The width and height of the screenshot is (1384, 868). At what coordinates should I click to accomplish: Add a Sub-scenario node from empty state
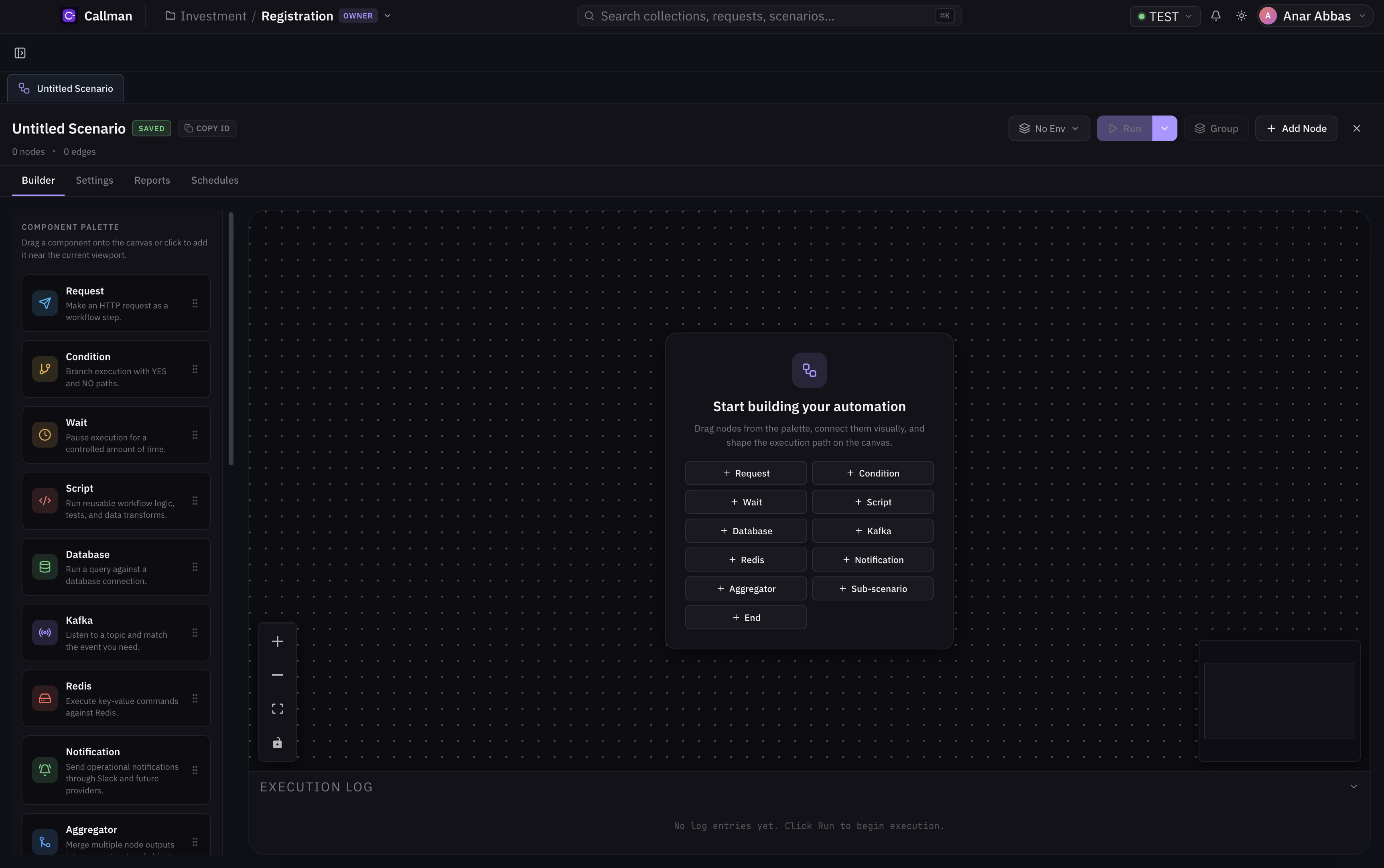click(873, 588)
